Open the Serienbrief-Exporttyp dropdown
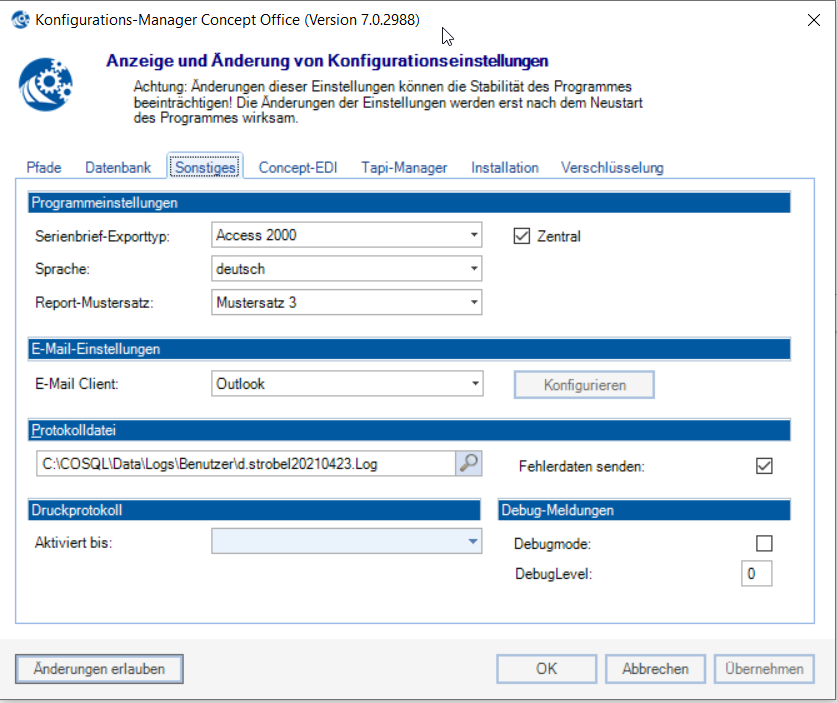This screenshot has width=837, height=703. (473, 236)
